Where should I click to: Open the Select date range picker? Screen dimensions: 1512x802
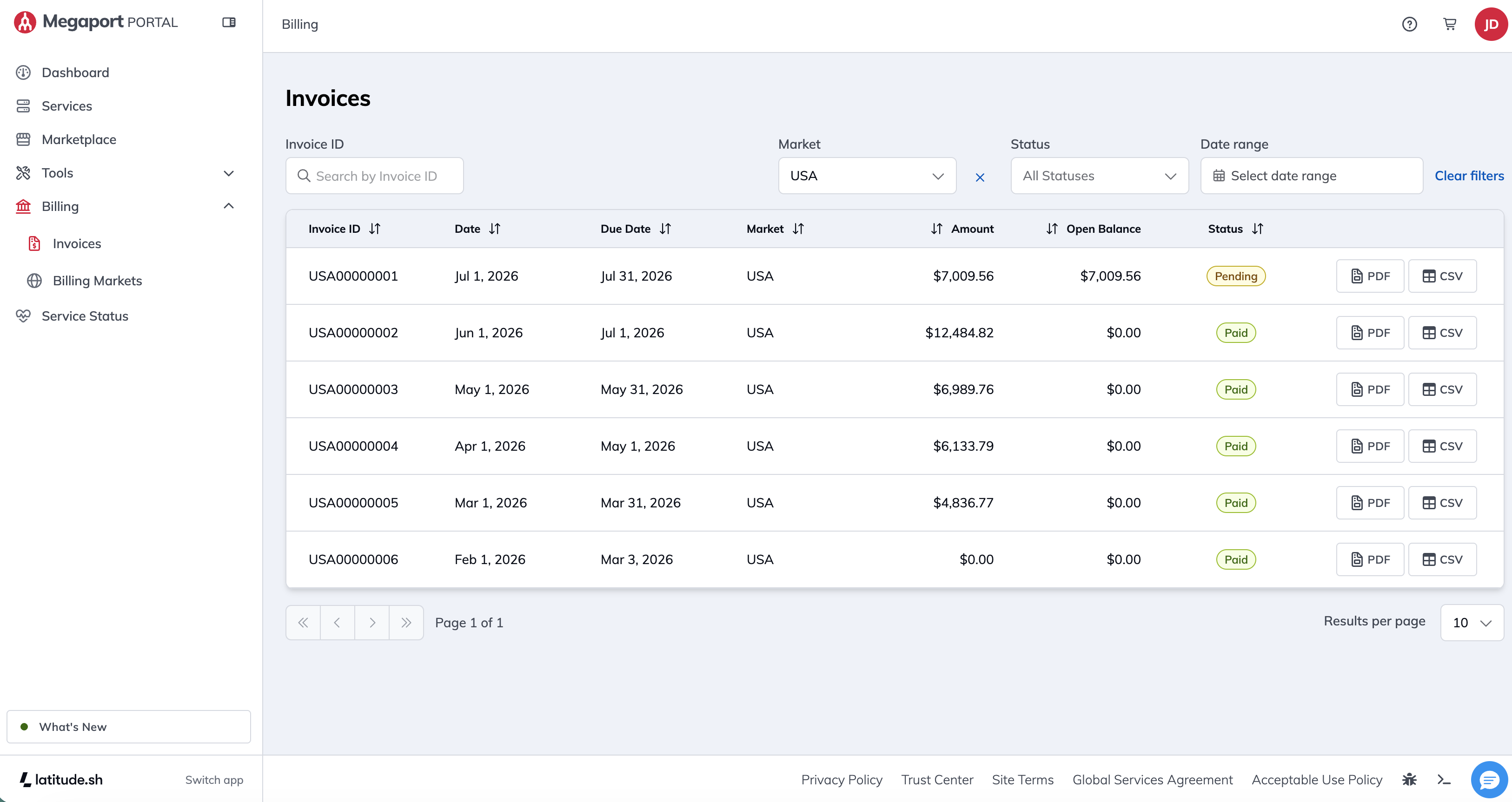[1311, 176]
